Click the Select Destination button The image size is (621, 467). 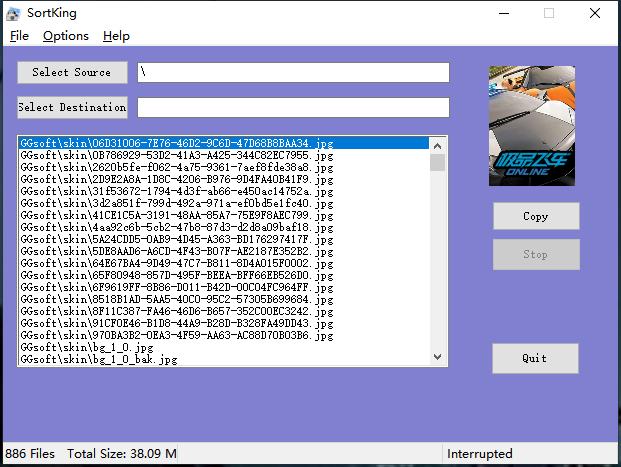72,107
